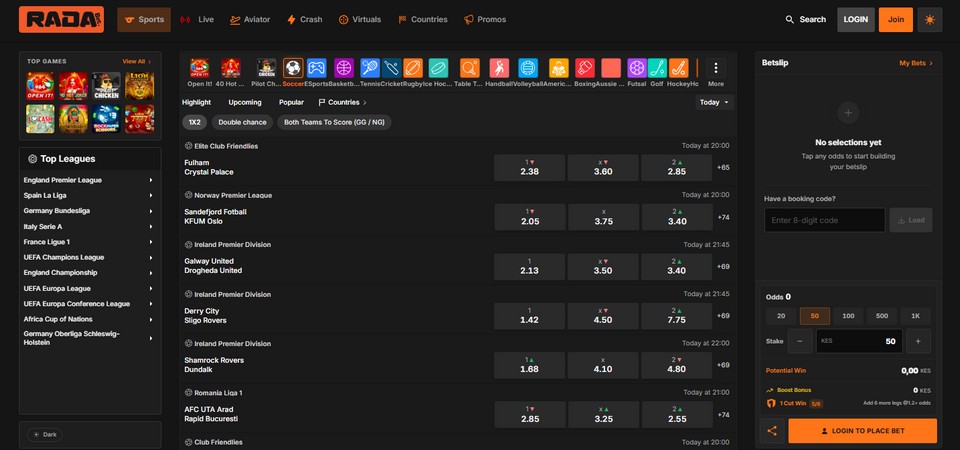This screenshot has width=960, height=450.
Task: Select Both Teams To Score market chip
Action: 334,122
